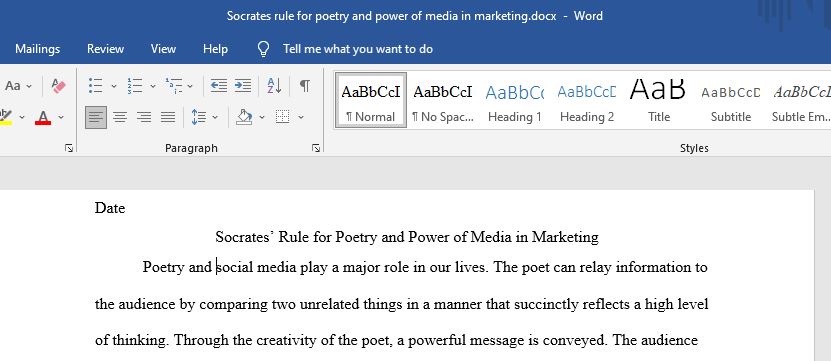This screenshot has width=831, height=361.
Task: Click the red Font Color button
Action: click(43, 117)
